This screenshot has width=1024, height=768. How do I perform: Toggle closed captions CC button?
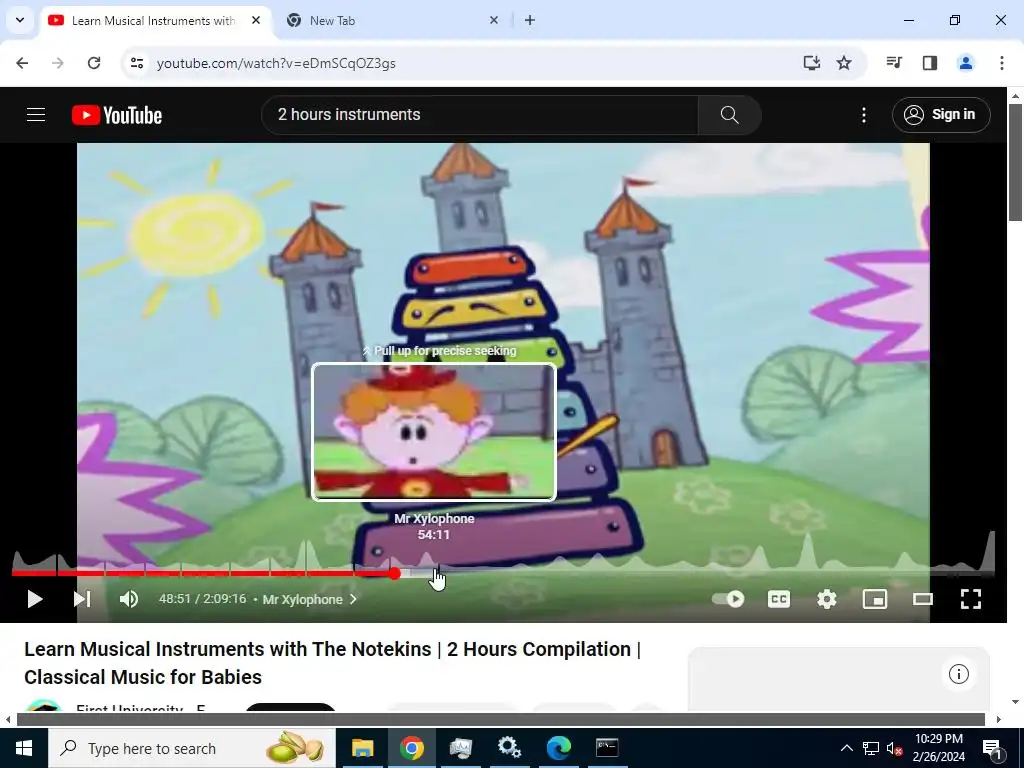click(x=778, y=599)
